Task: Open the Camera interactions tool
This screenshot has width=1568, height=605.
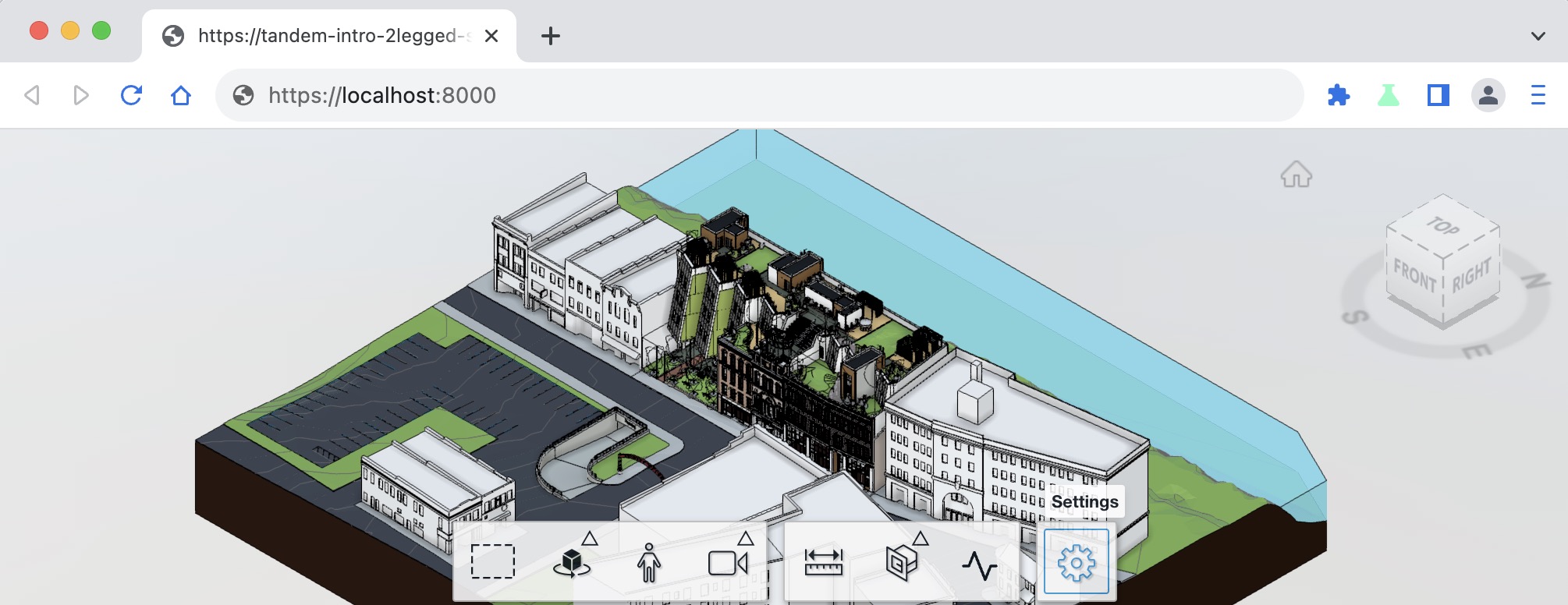Action: tap(727, 562)
